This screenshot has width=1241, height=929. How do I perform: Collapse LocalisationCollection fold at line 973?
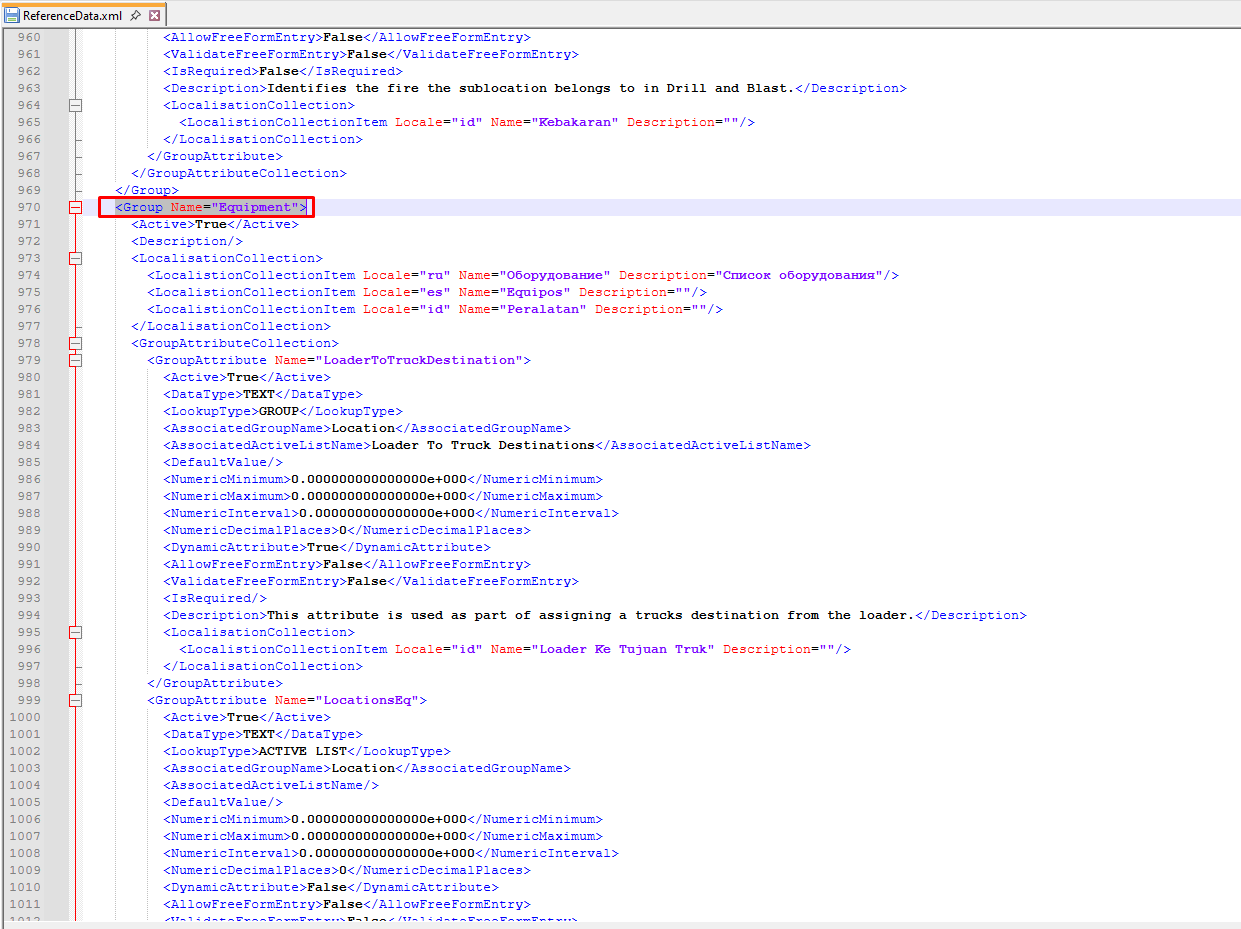(x=75, y=258)
